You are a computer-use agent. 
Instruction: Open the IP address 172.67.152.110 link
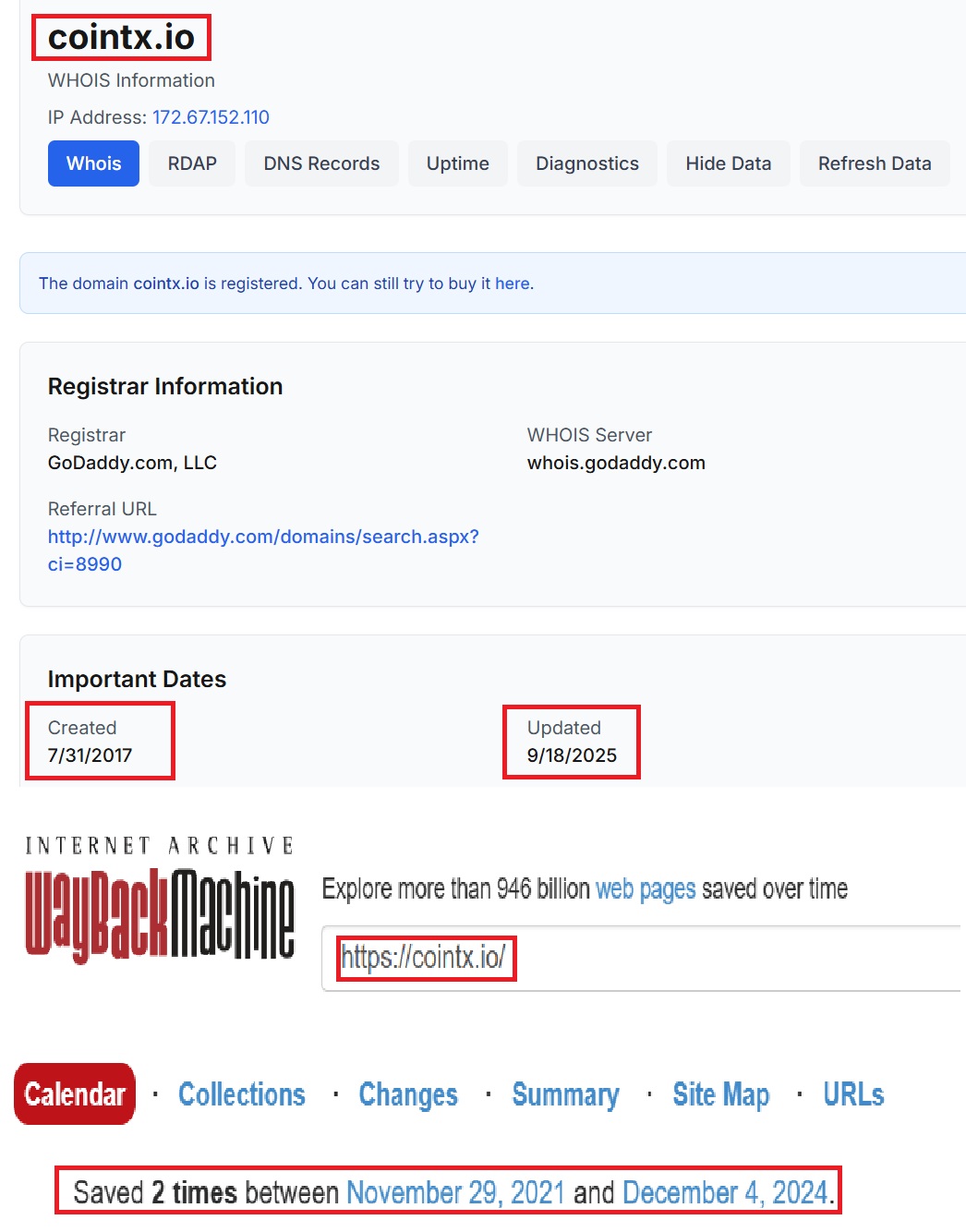point(211,117)
